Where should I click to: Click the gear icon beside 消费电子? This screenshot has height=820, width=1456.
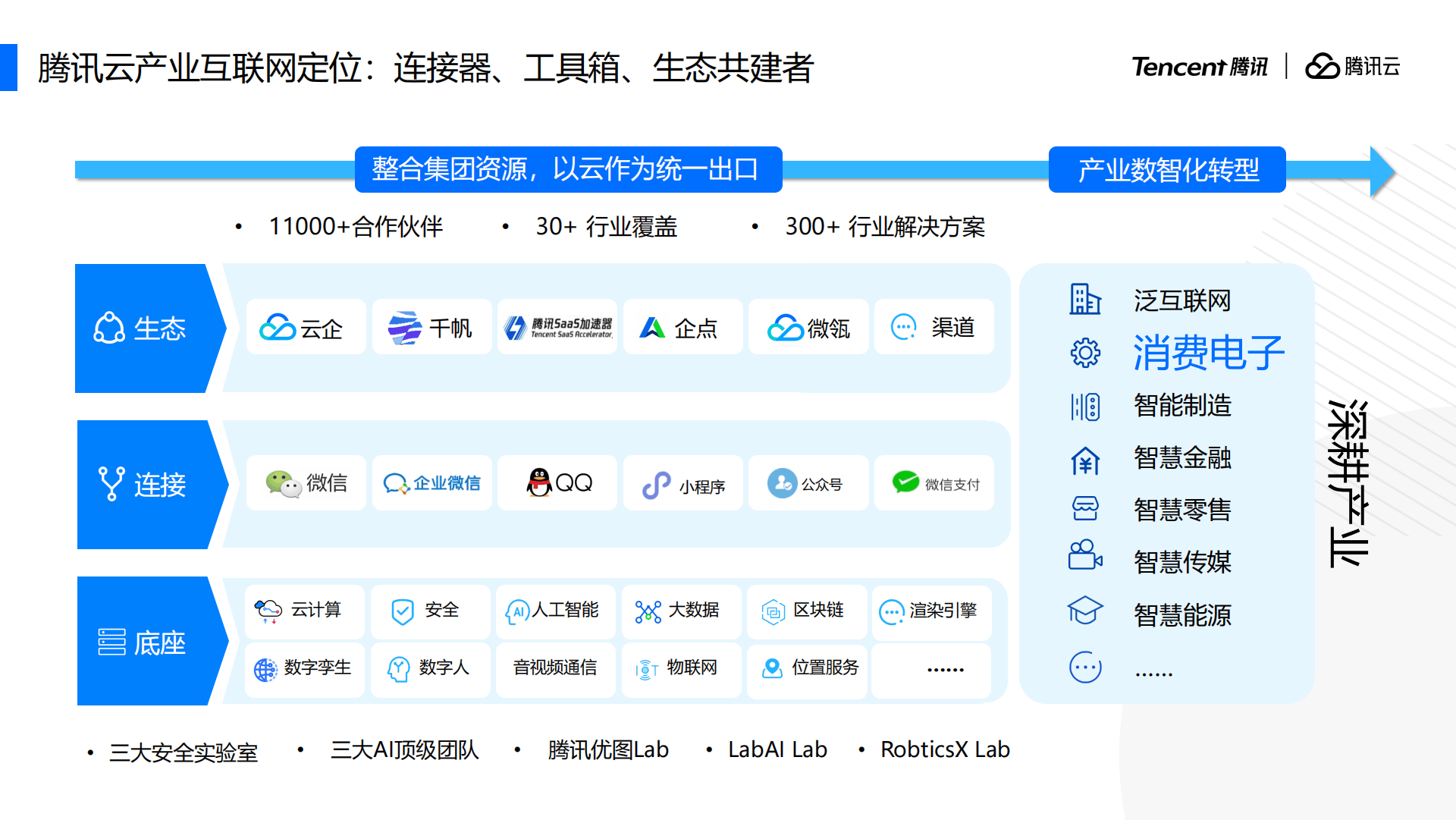click(x=1085, y=353)
